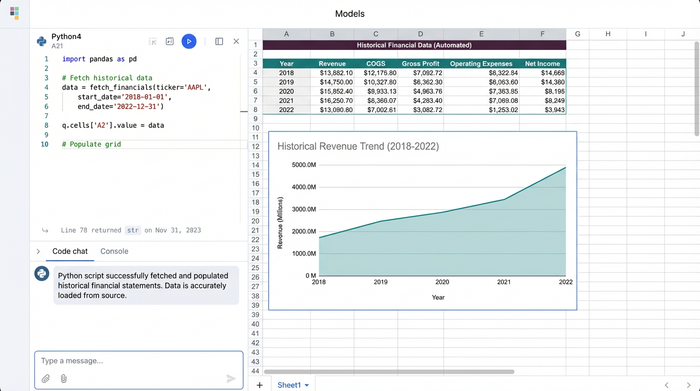Click the code snippet icon next to Run
The width and height of the screenshot is (700, 391).
tap(170, 42)
